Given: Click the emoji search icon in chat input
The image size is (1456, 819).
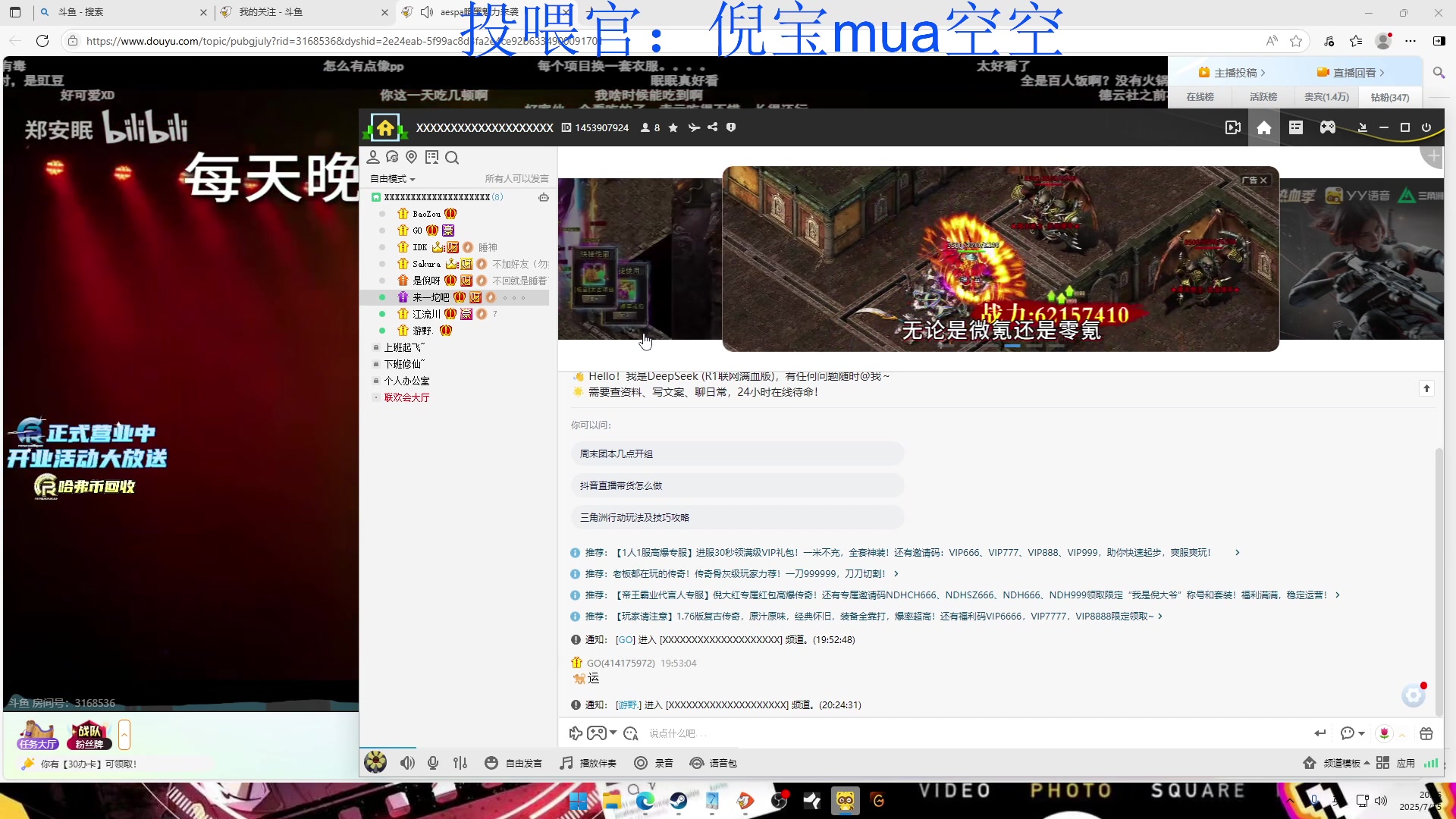Looking at the screenshot, I should point(631,733).
